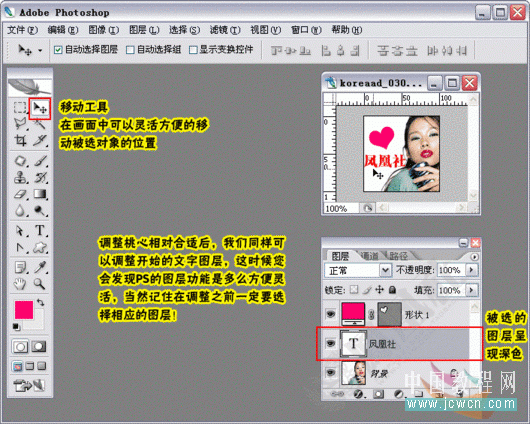Select the Eraser tool
Viewport: 530px width, 424px height.
coord(20,194)
